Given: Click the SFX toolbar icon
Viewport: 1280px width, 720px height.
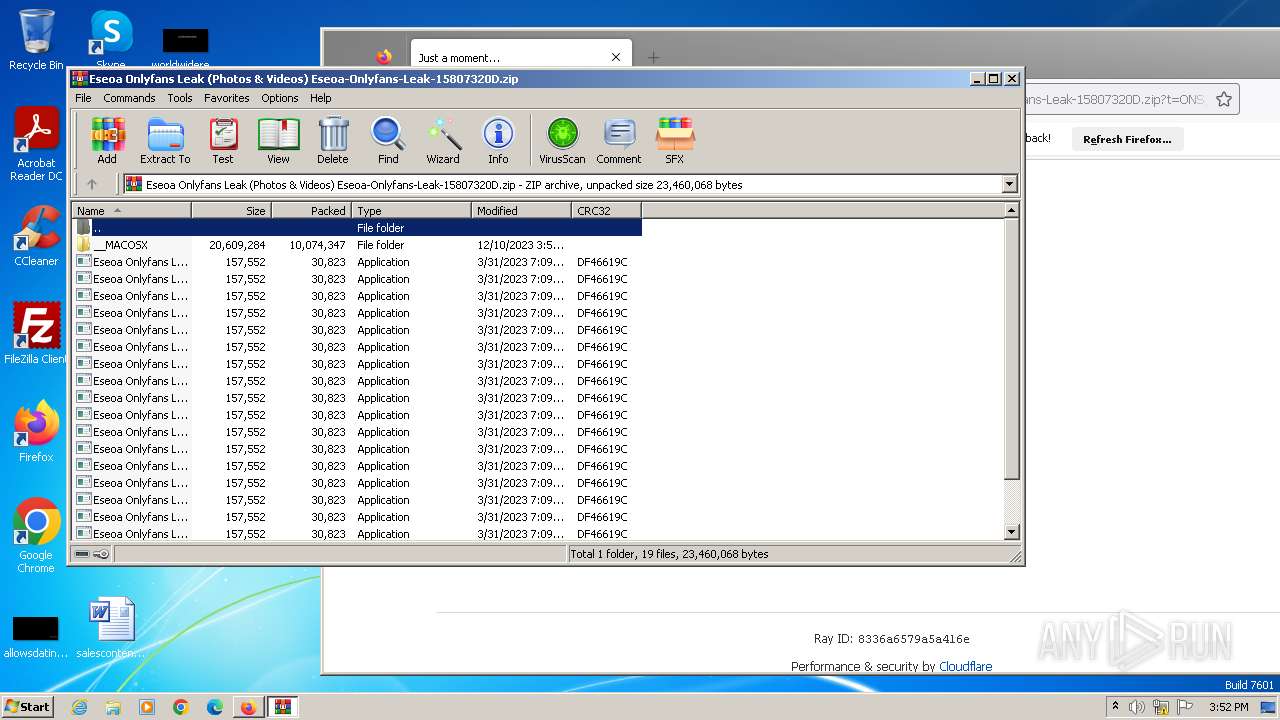Looking at the screenshot, I should pyautogui.click(x=675, y=140).
